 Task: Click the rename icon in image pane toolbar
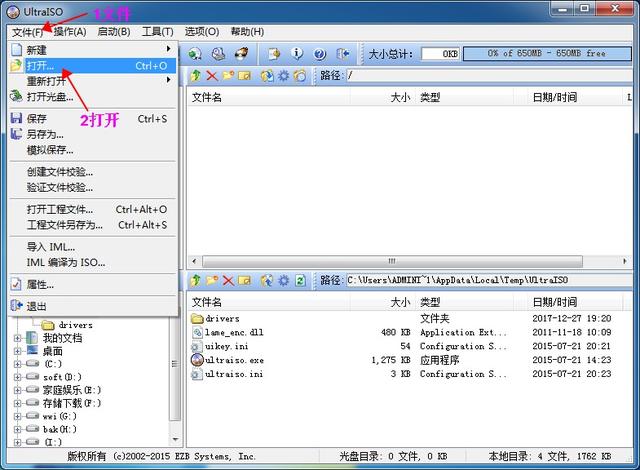pyautogui.click(x=244, y=75)
